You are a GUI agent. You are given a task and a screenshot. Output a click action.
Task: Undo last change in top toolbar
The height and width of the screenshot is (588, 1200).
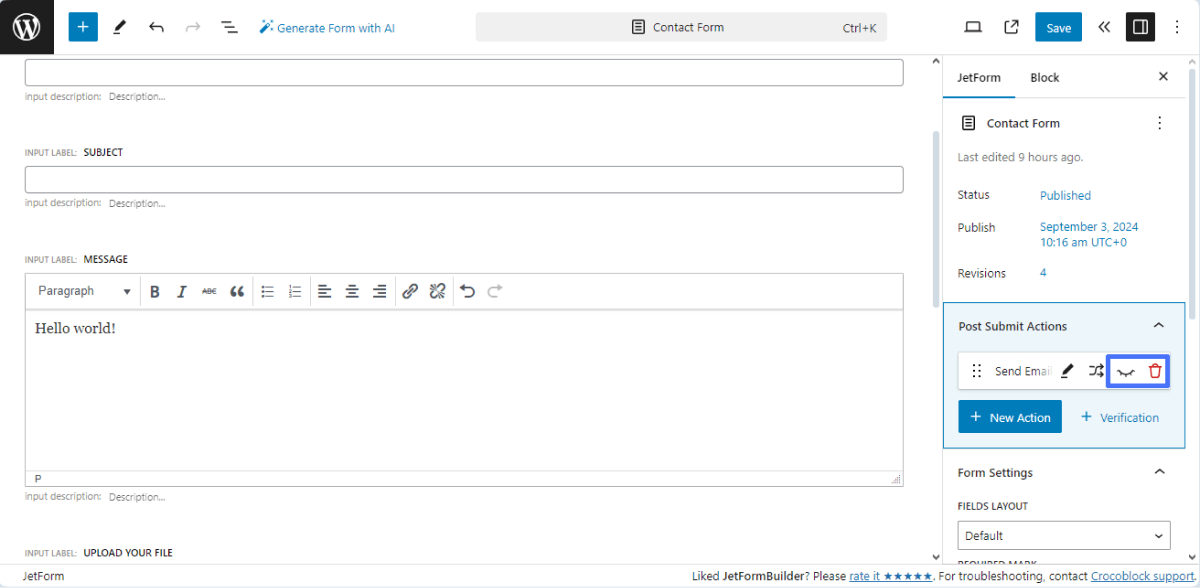pos(156,27)
